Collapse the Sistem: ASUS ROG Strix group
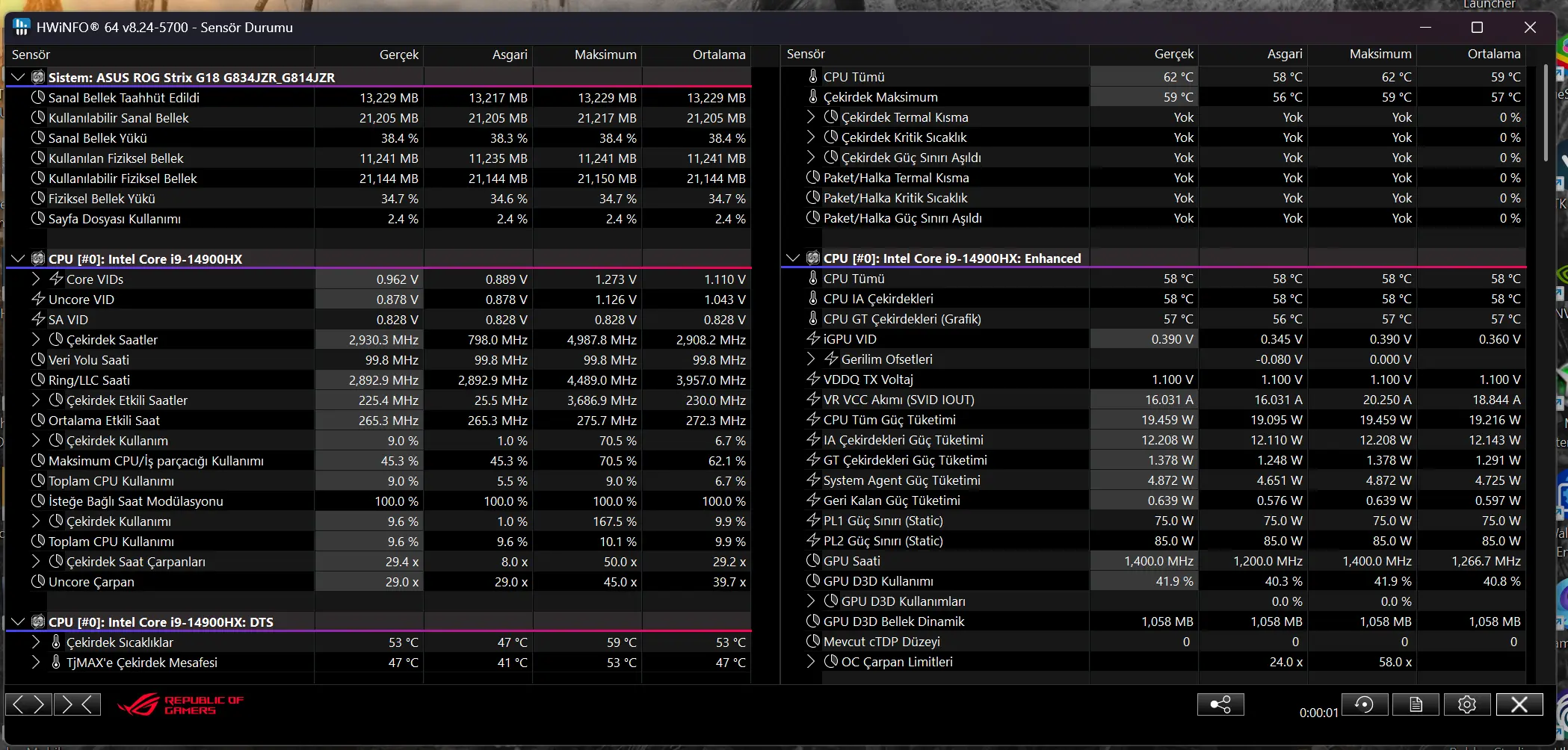1568x750 pixels. (18, 78)
